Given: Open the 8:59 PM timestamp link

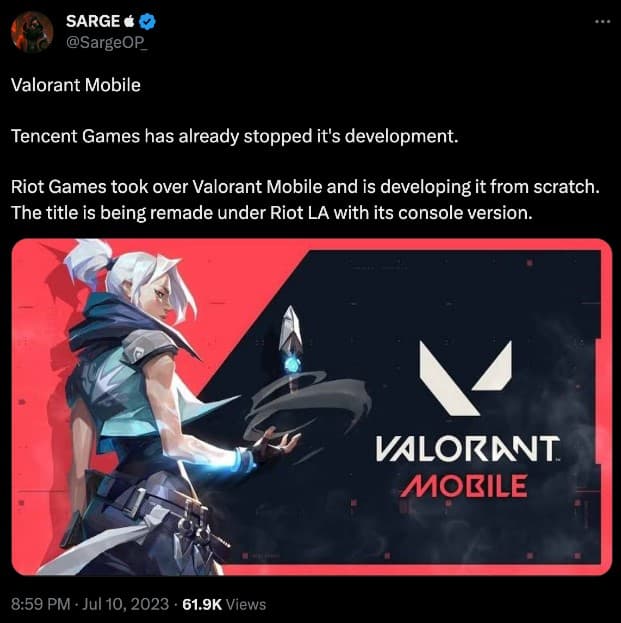Looking at the screenshot, I should [x=41, y=604].
